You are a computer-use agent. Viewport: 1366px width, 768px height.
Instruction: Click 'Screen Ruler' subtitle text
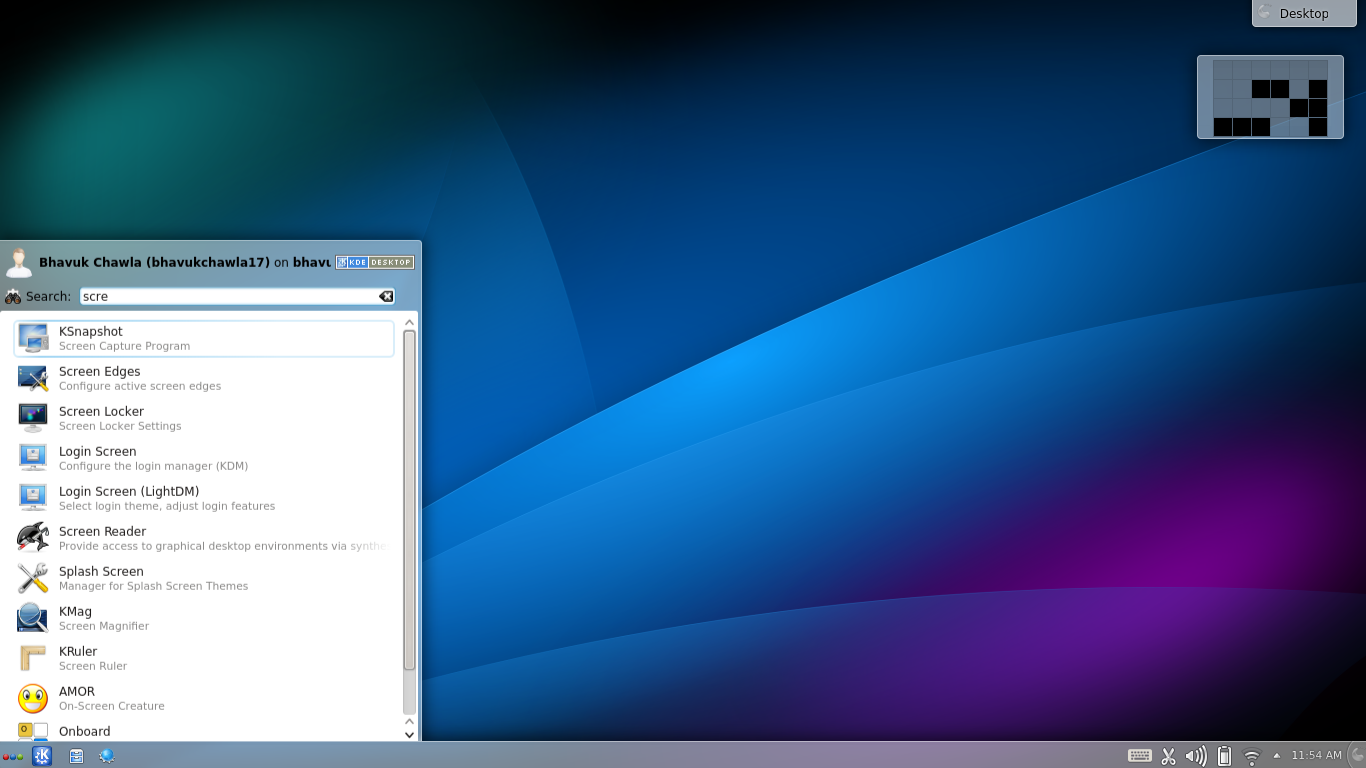[x=93, y=666]
